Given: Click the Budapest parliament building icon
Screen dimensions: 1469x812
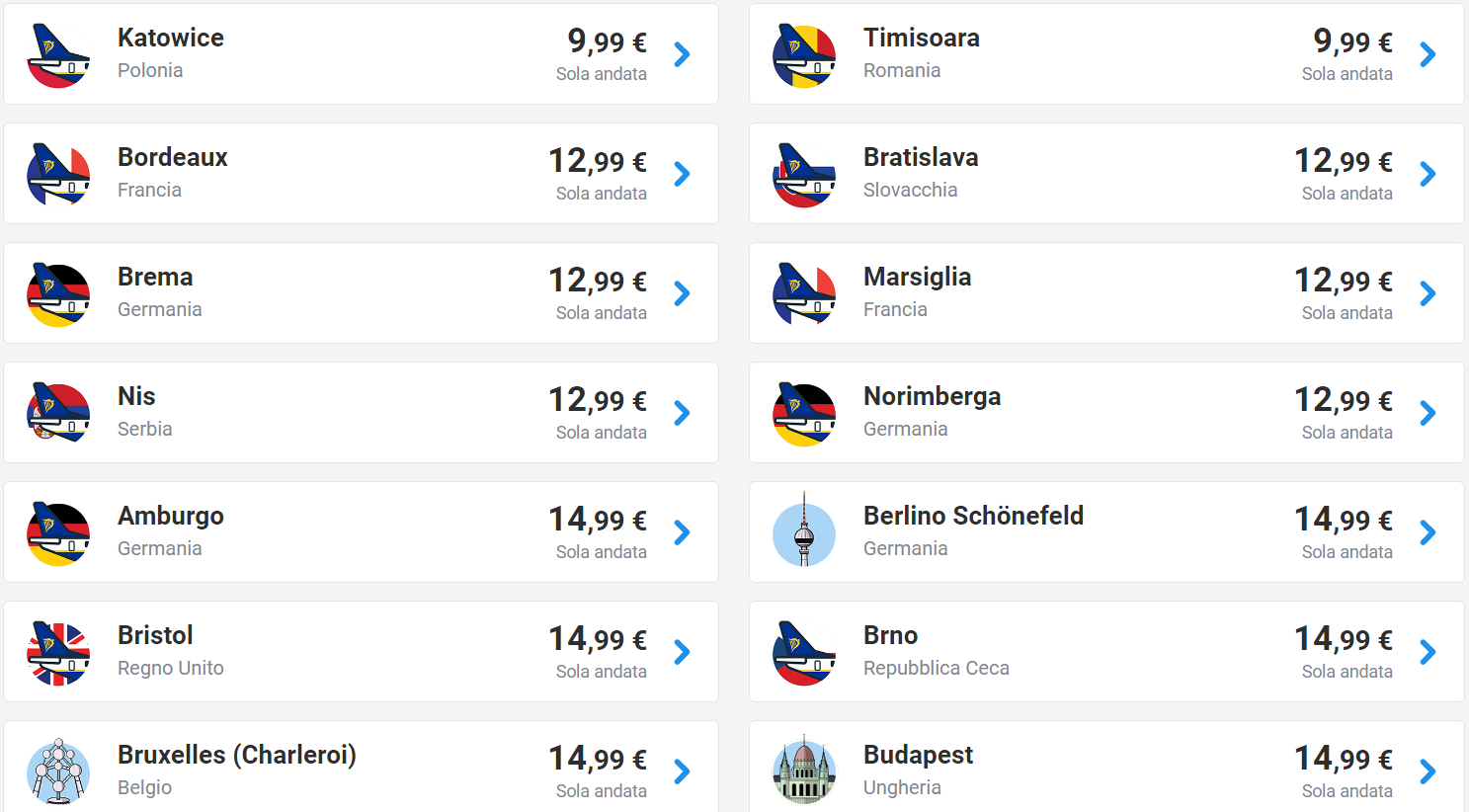Looking at the screenshot, I should 804,771.
